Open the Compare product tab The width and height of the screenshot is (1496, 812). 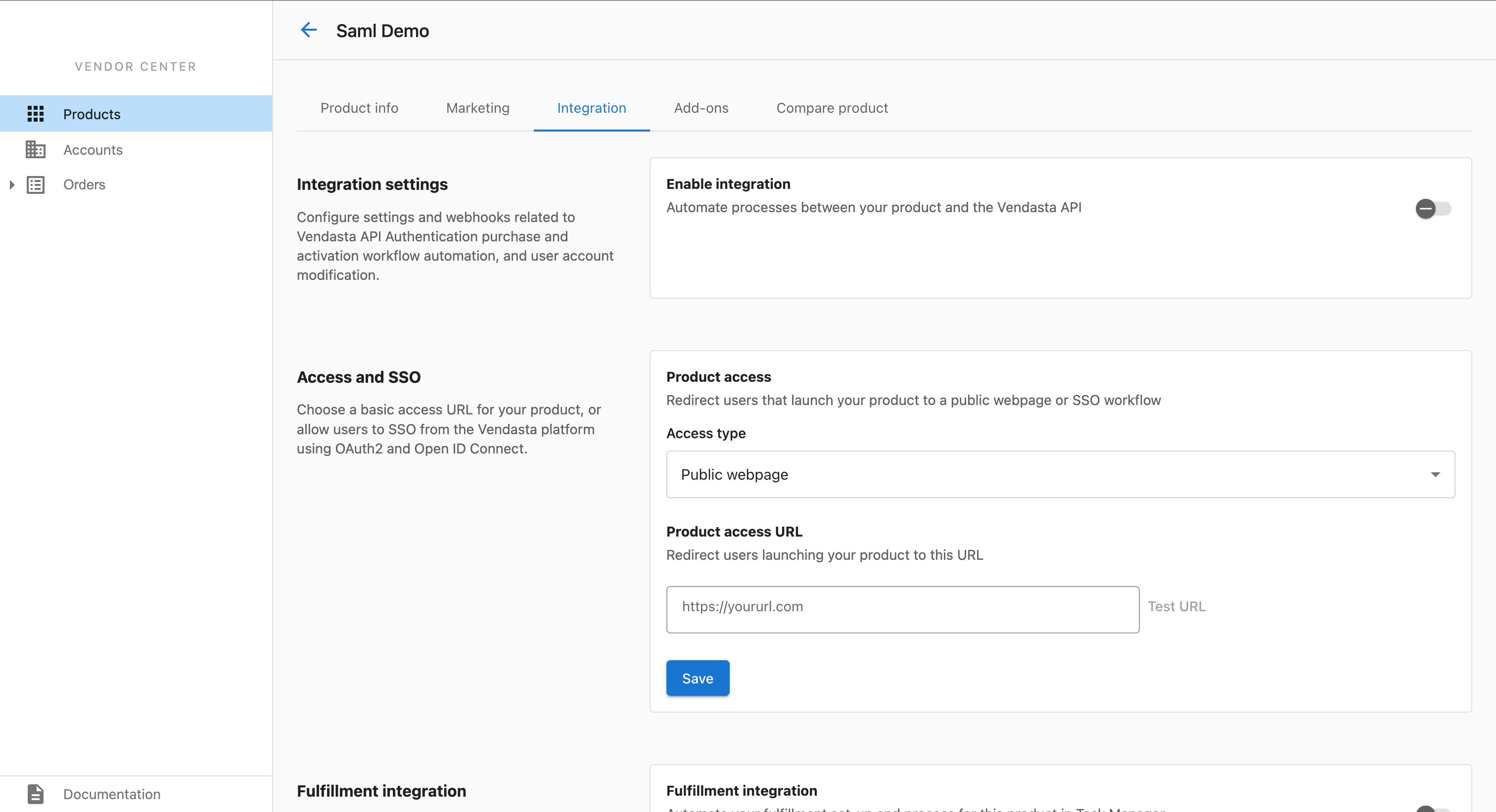(832, 108)
